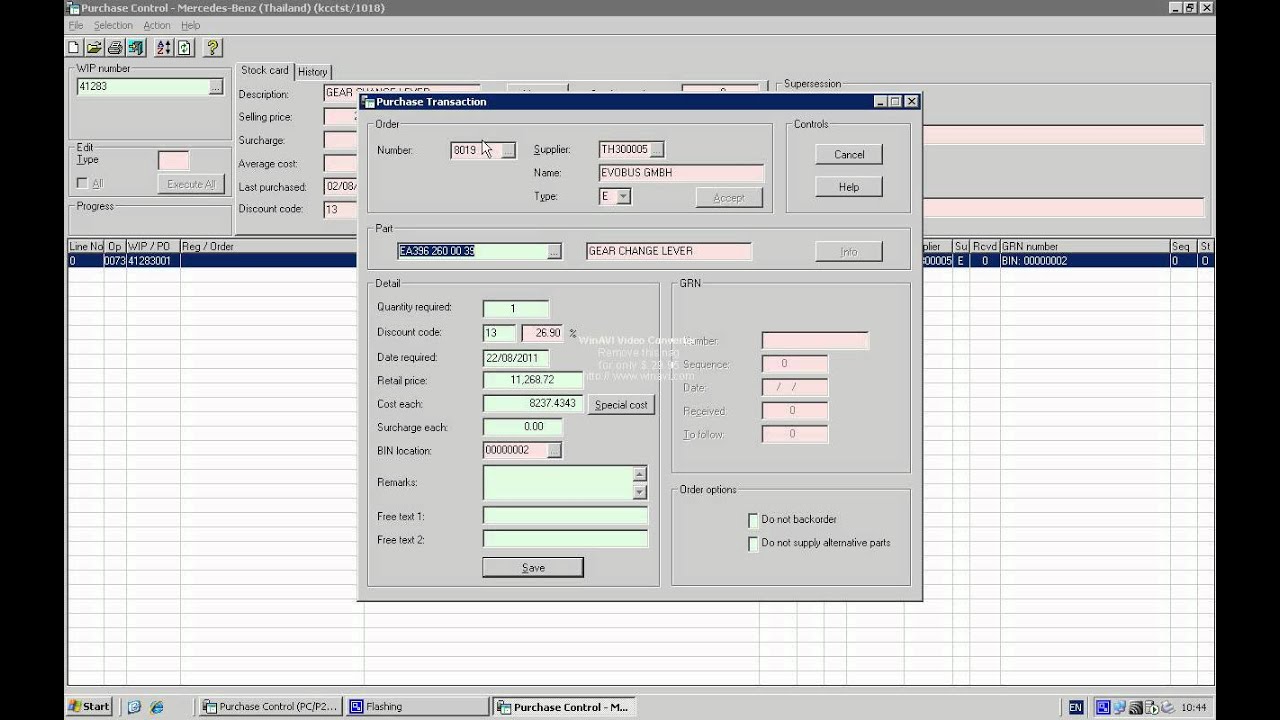Click the Remarks text area

point(558,483)
